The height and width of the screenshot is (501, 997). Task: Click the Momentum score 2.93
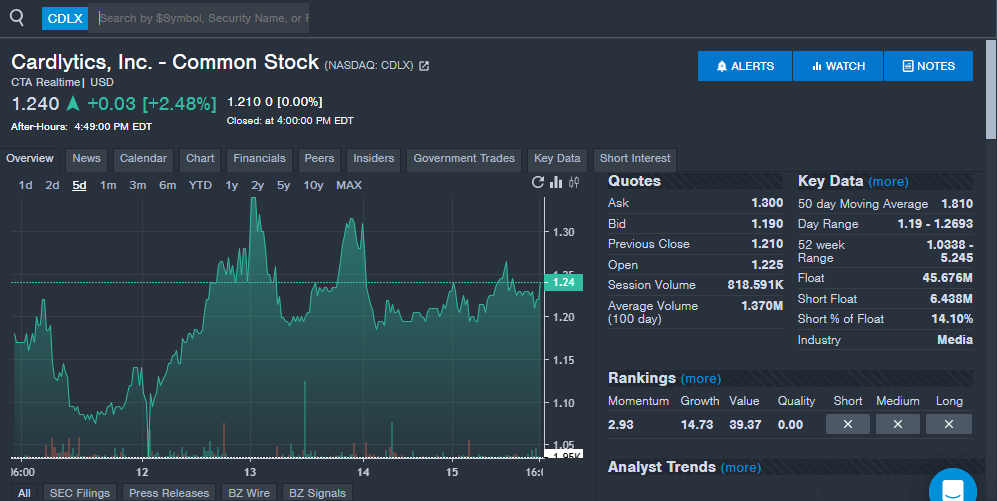point(621,425)
